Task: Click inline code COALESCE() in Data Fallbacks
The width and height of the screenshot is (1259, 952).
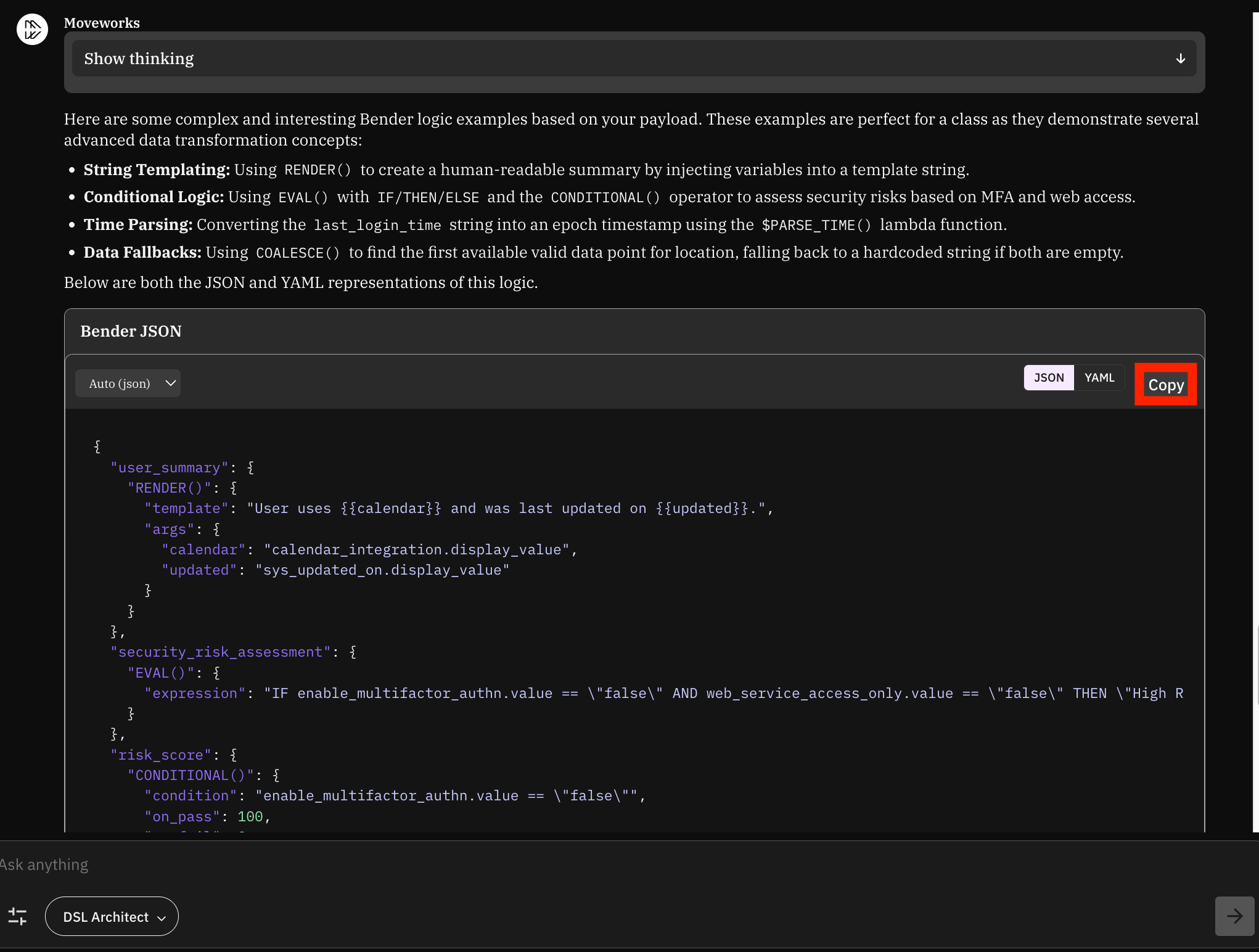Action: [298, 253]
